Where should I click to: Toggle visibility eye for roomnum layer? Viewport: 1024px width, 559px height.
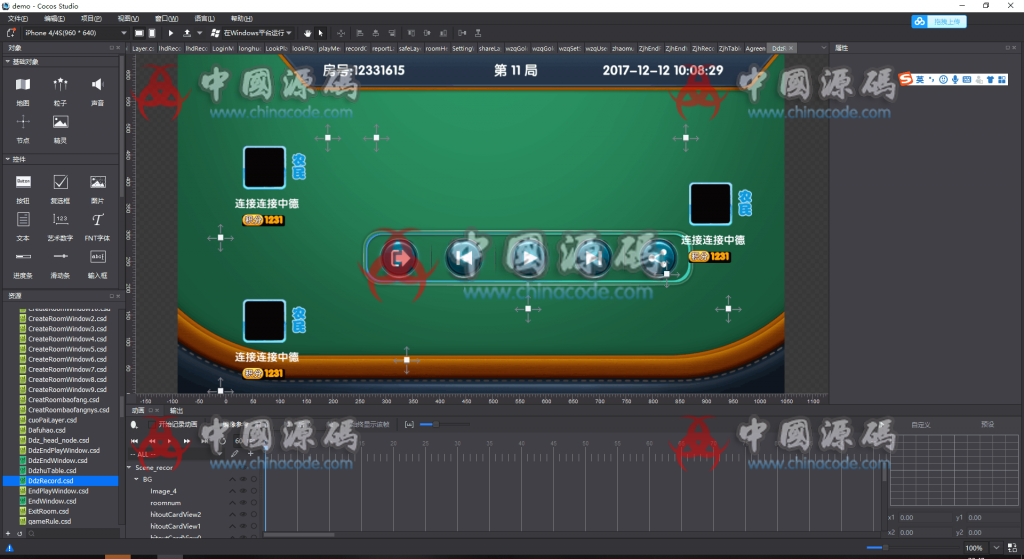pyautogui.click(x=243, y=503)
